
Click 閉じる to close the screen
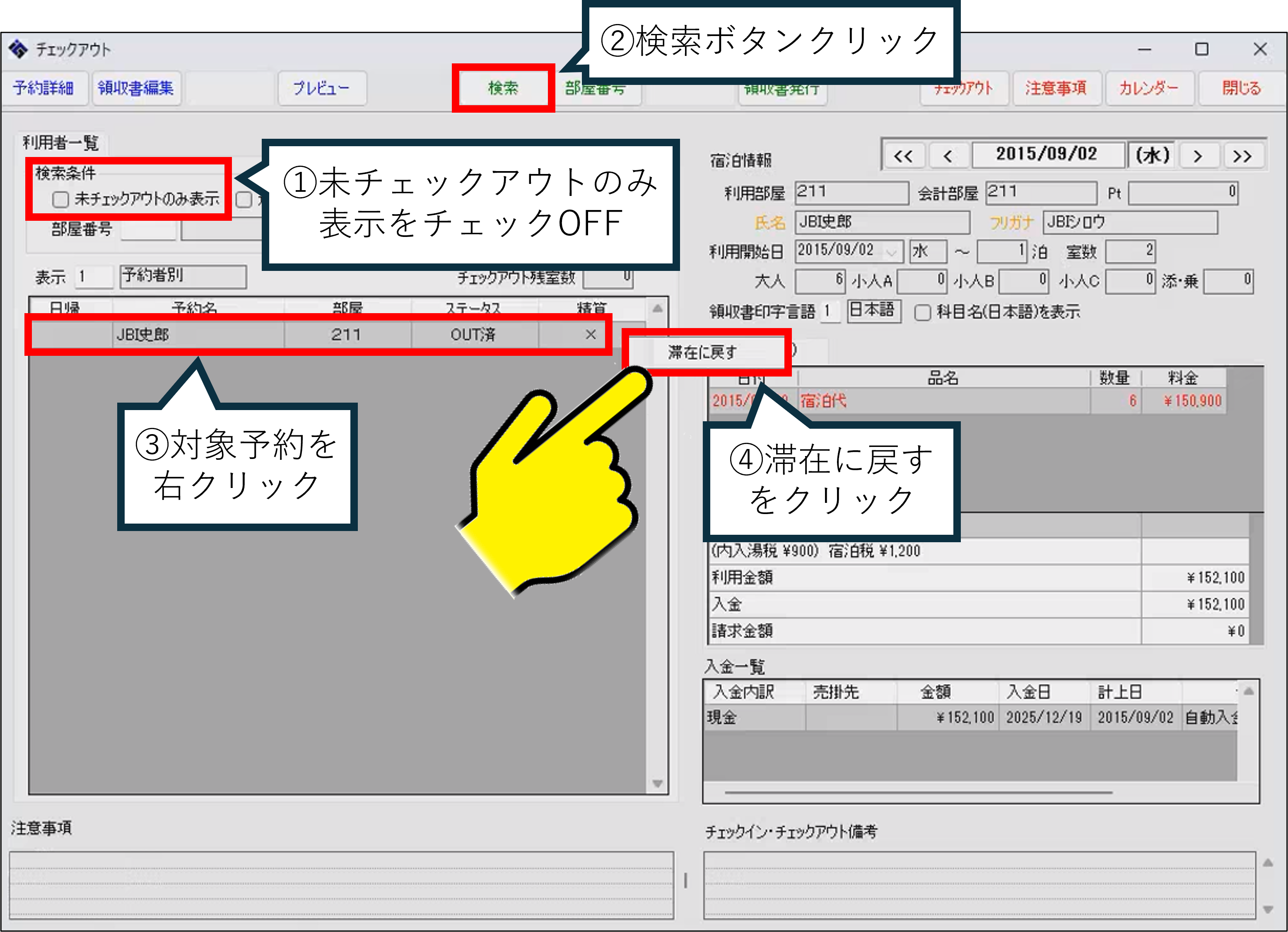(1242, 88)
